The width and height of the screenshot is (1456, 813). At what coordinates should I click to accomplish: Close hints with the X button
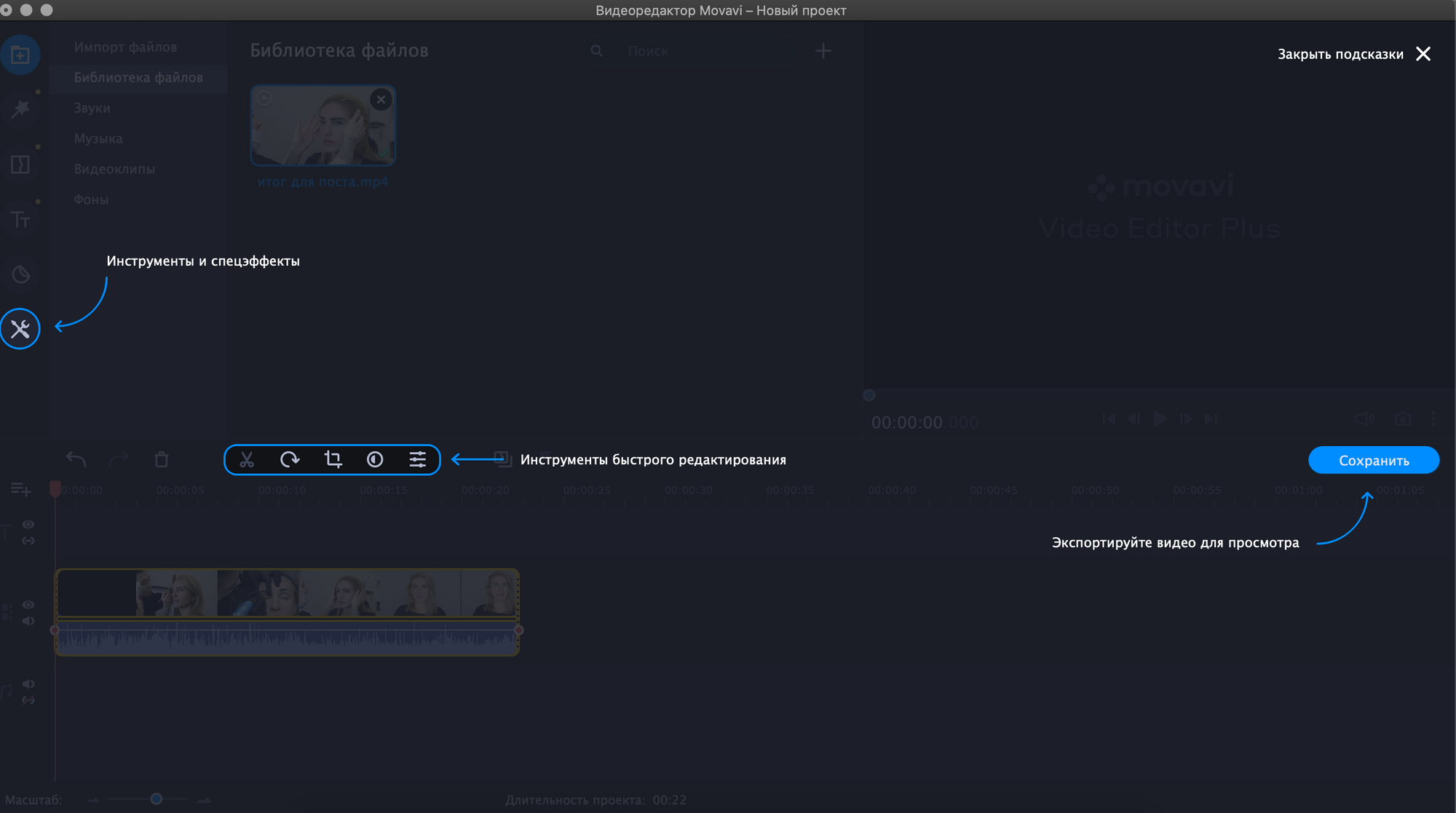[1423, 54]
